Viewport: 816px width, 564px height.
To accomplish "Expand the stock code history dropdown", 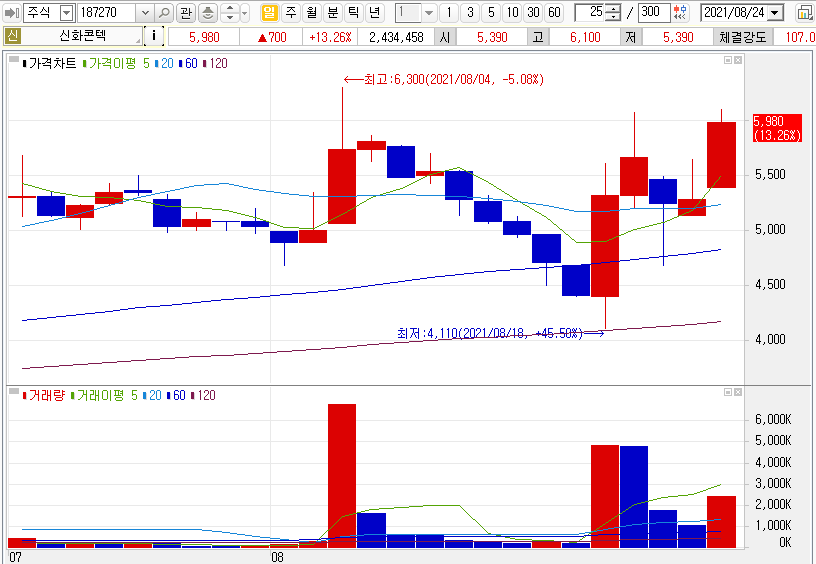I will tap(145, 12).
